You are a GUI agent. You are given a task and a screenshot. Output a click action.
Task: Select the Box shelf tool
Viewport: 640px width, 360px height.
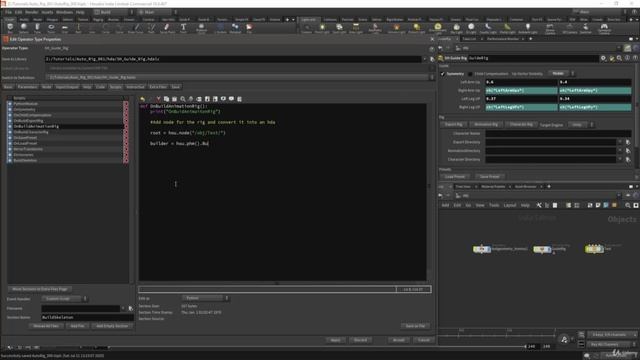(10, 28)
